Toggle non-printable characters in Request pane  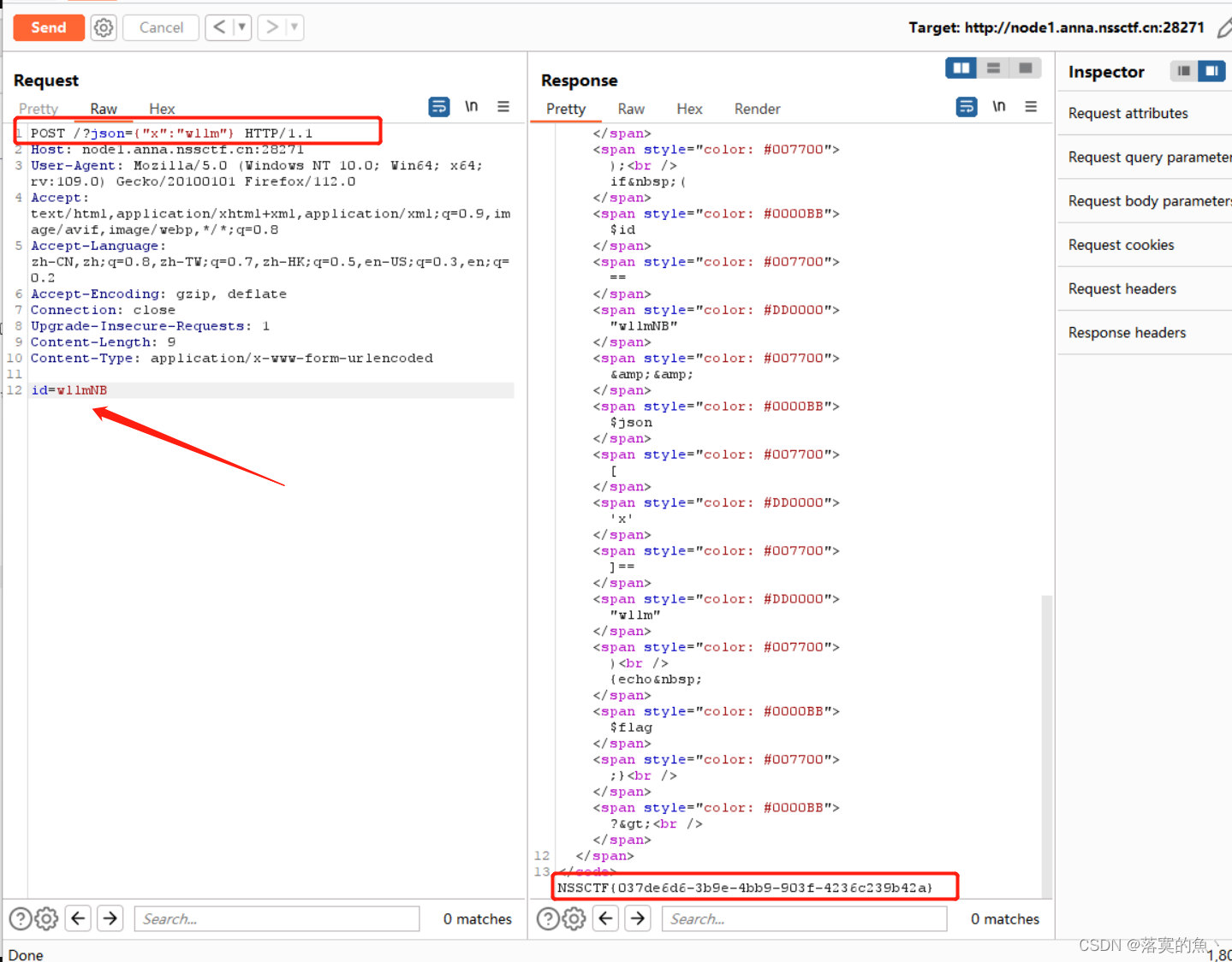(471, 107)
